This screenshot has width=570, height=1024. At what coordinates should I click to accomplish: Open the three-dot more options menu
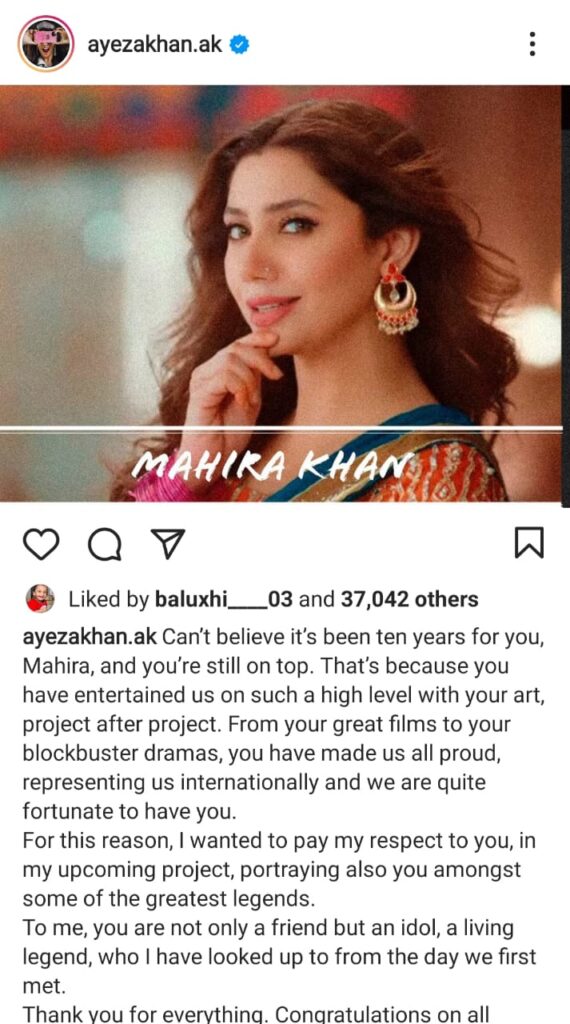(x=533, y=44)
